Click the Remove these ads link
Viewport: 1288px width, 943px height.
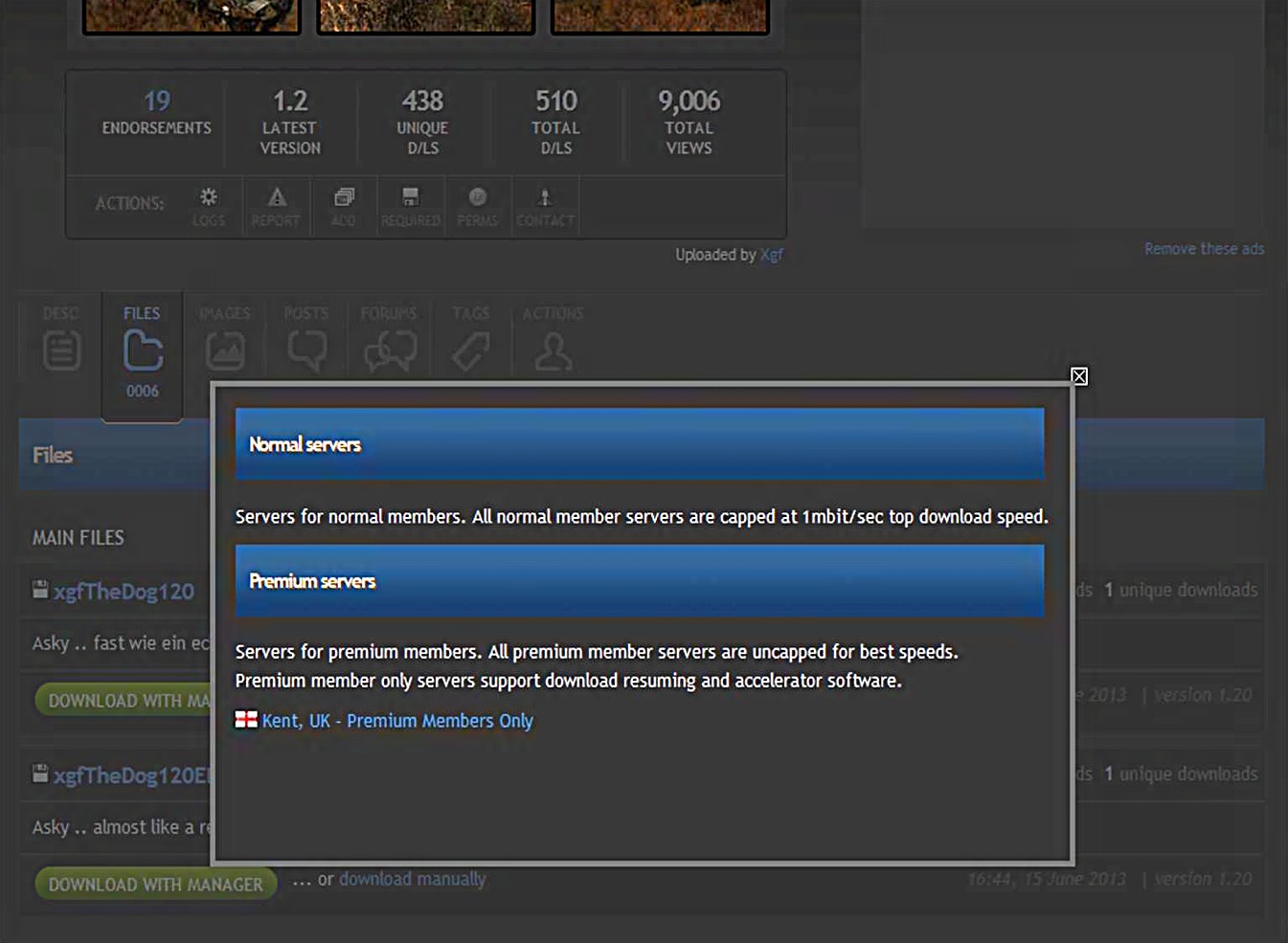(x=1204, y=249)
